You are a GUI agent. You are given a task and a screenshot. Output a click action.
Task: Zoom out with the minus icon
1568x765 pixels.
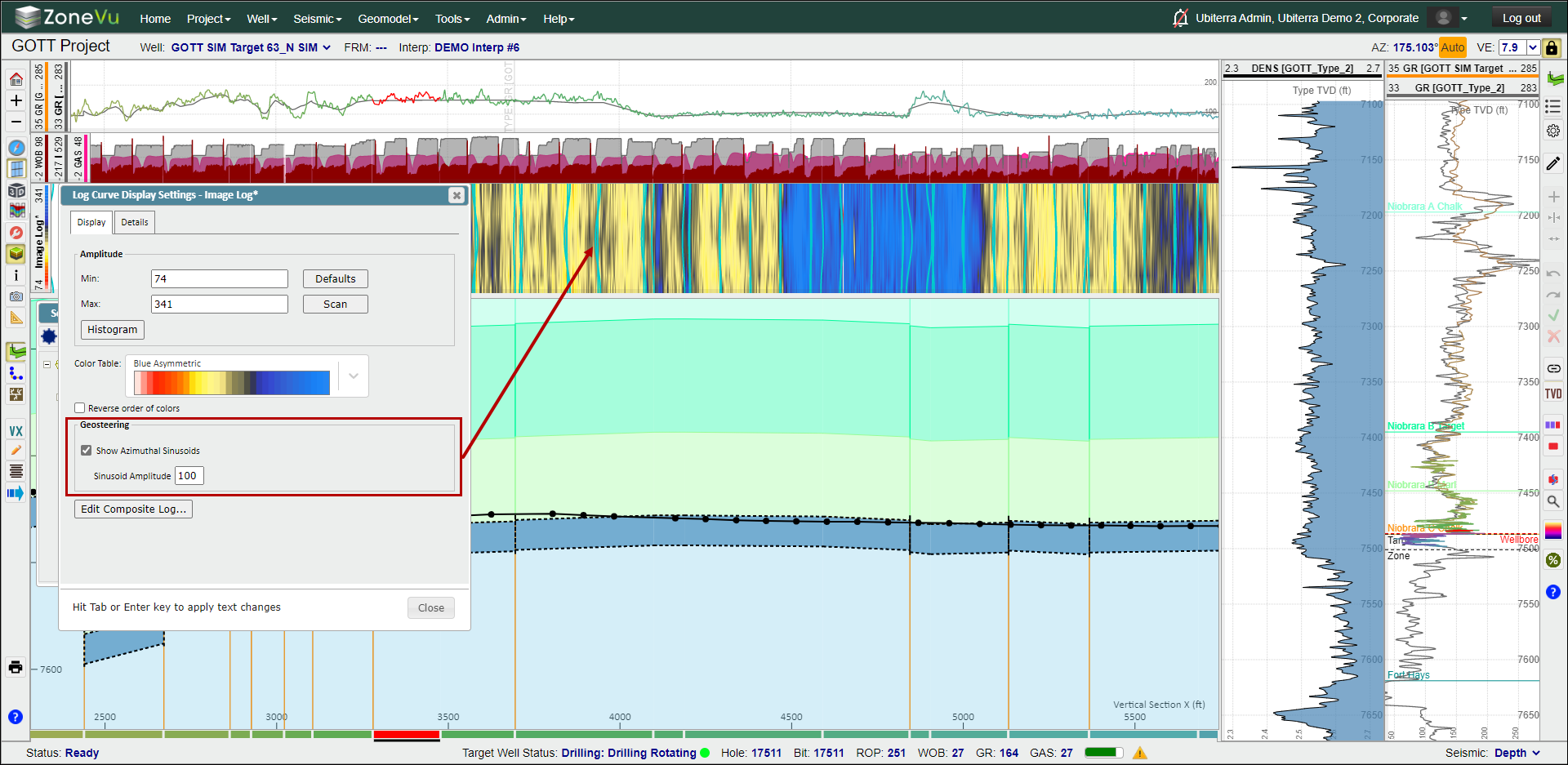pyautogui.click(x=16, y=122)
